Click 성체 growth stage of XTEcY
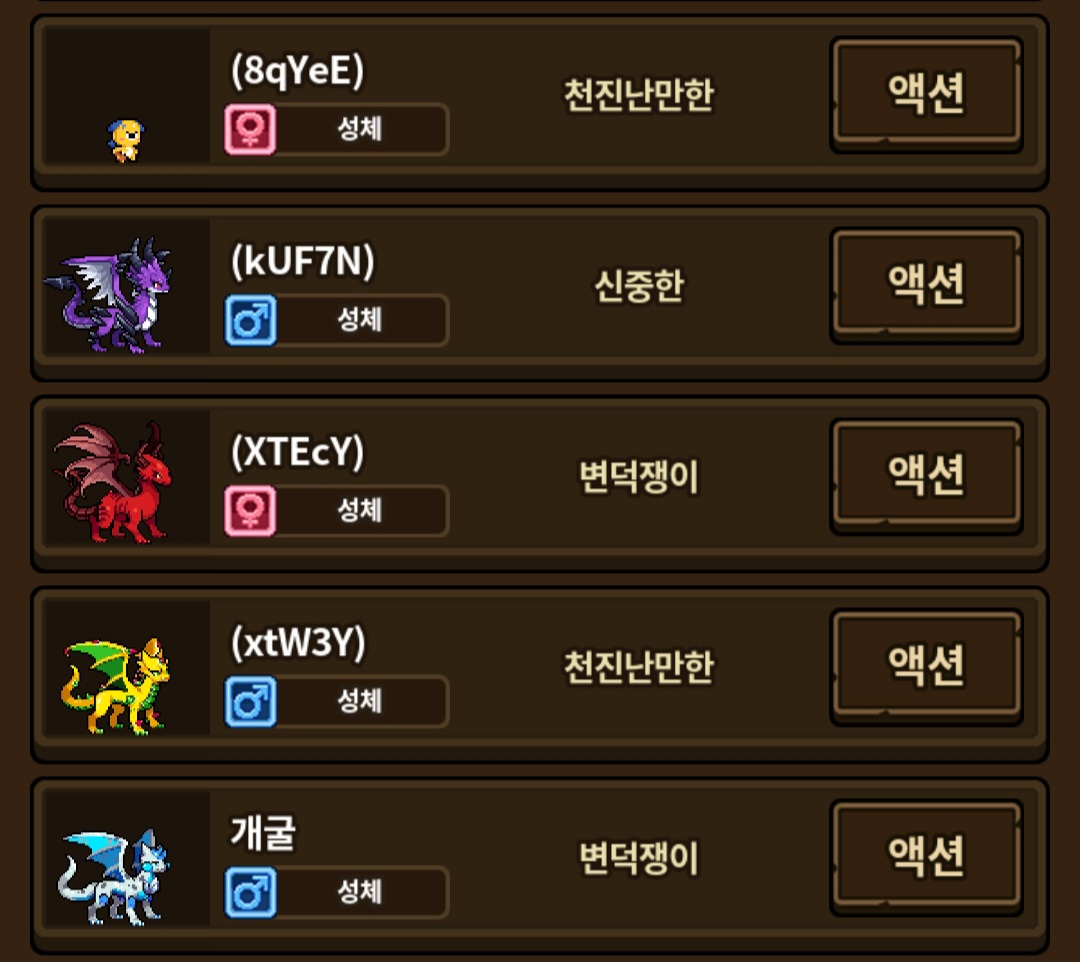1080x962 pixels. coord(360,510)
